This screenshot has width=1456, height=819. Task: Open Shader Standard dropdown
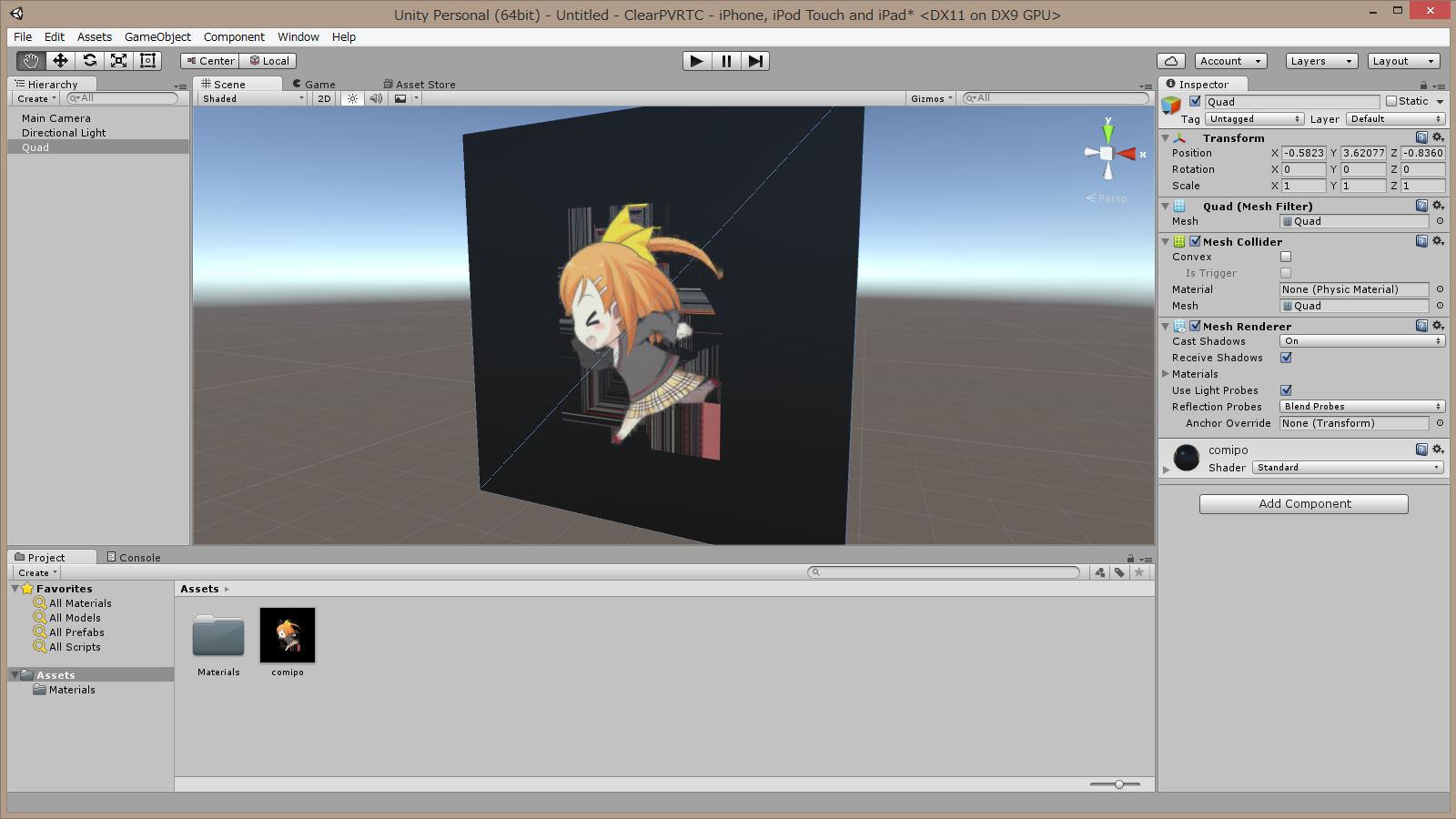coord(1348,468)
